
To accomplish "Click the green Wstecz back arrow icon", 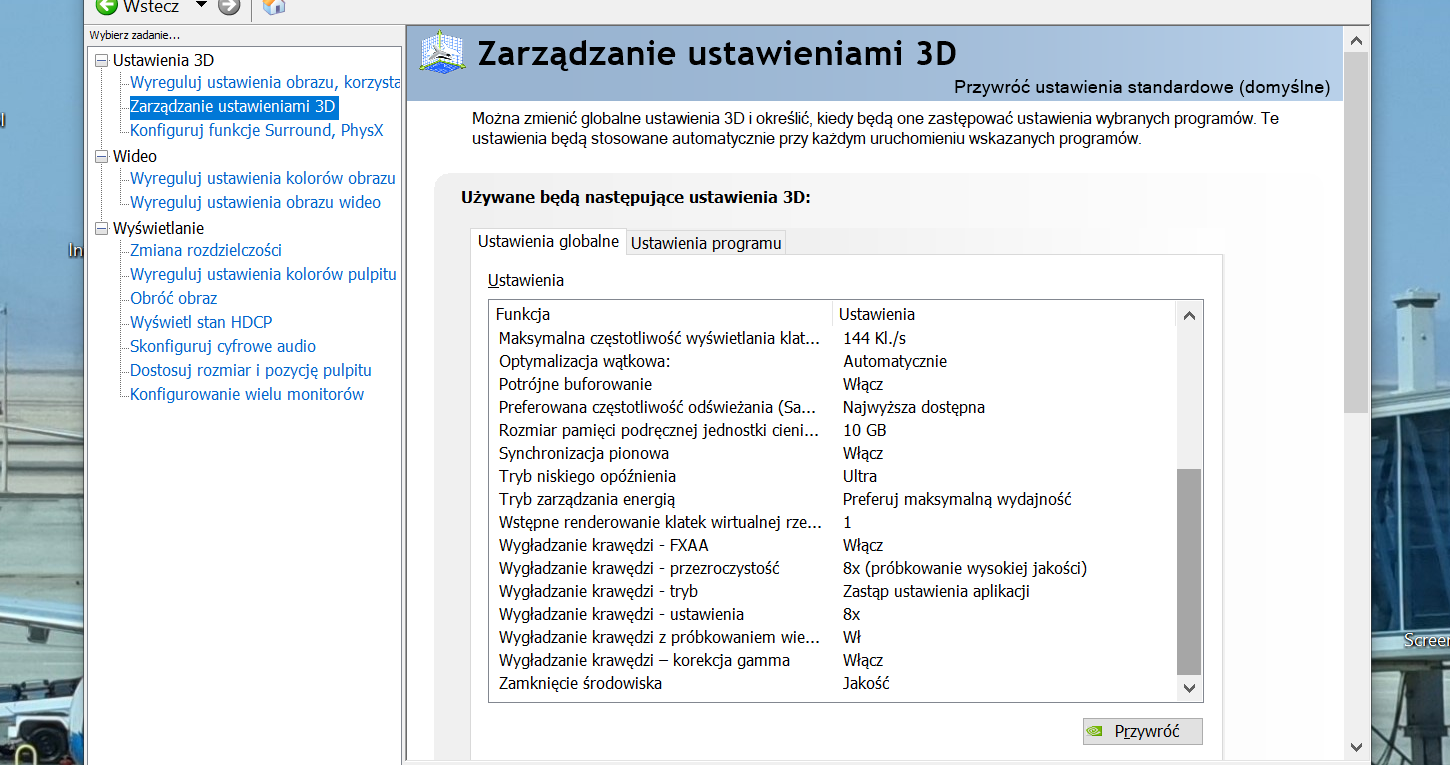I will pos(106,7).
